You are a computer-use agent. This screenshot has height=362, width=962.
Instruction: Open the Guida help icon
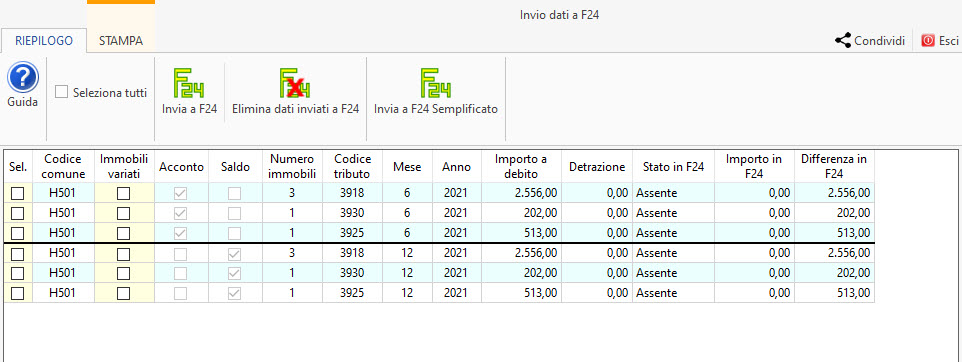tap(23, 77)
